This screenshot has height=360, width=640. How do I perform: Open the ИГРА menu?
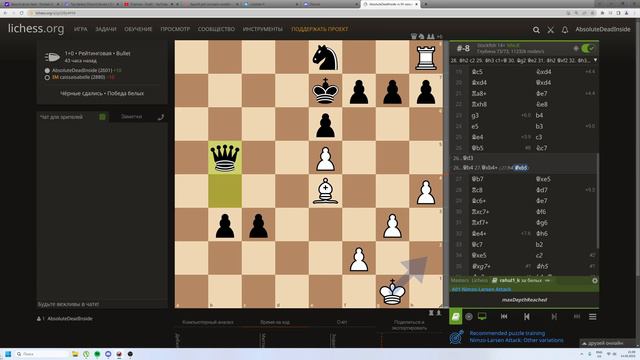click(x=81, y=29)
